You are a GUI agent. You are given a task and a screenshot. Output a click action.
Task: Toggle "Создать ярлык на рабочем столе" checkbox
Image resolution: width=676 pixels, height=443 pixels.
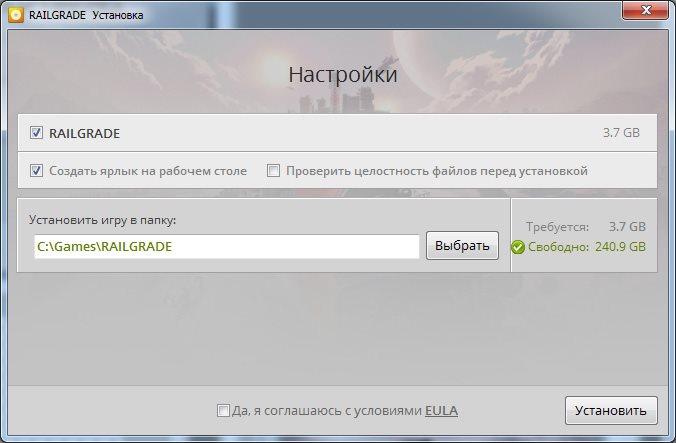(36, 171)
